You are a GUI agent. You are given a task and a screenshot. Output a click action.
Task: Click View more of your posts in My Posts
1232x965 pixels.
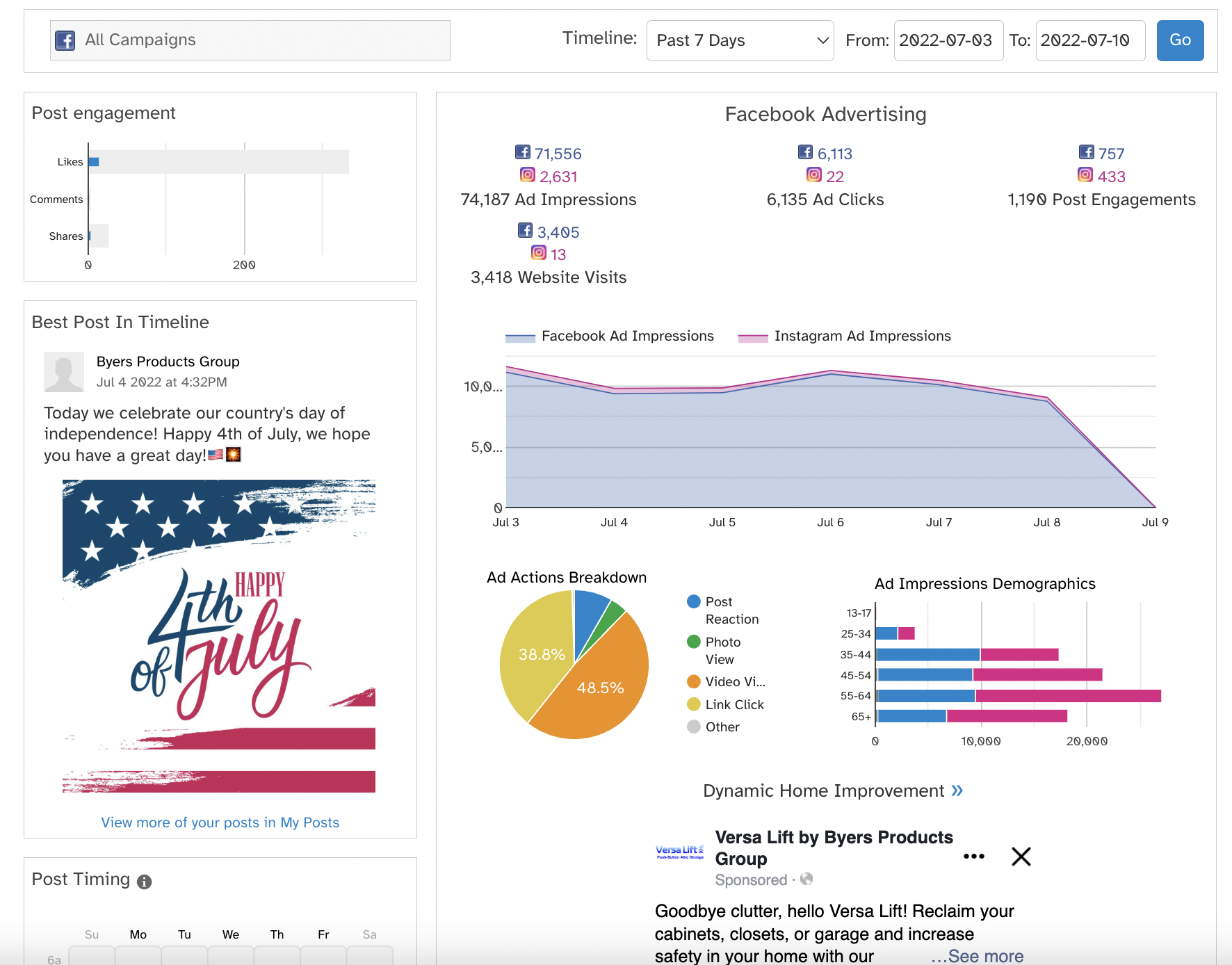tap(220, 822)
